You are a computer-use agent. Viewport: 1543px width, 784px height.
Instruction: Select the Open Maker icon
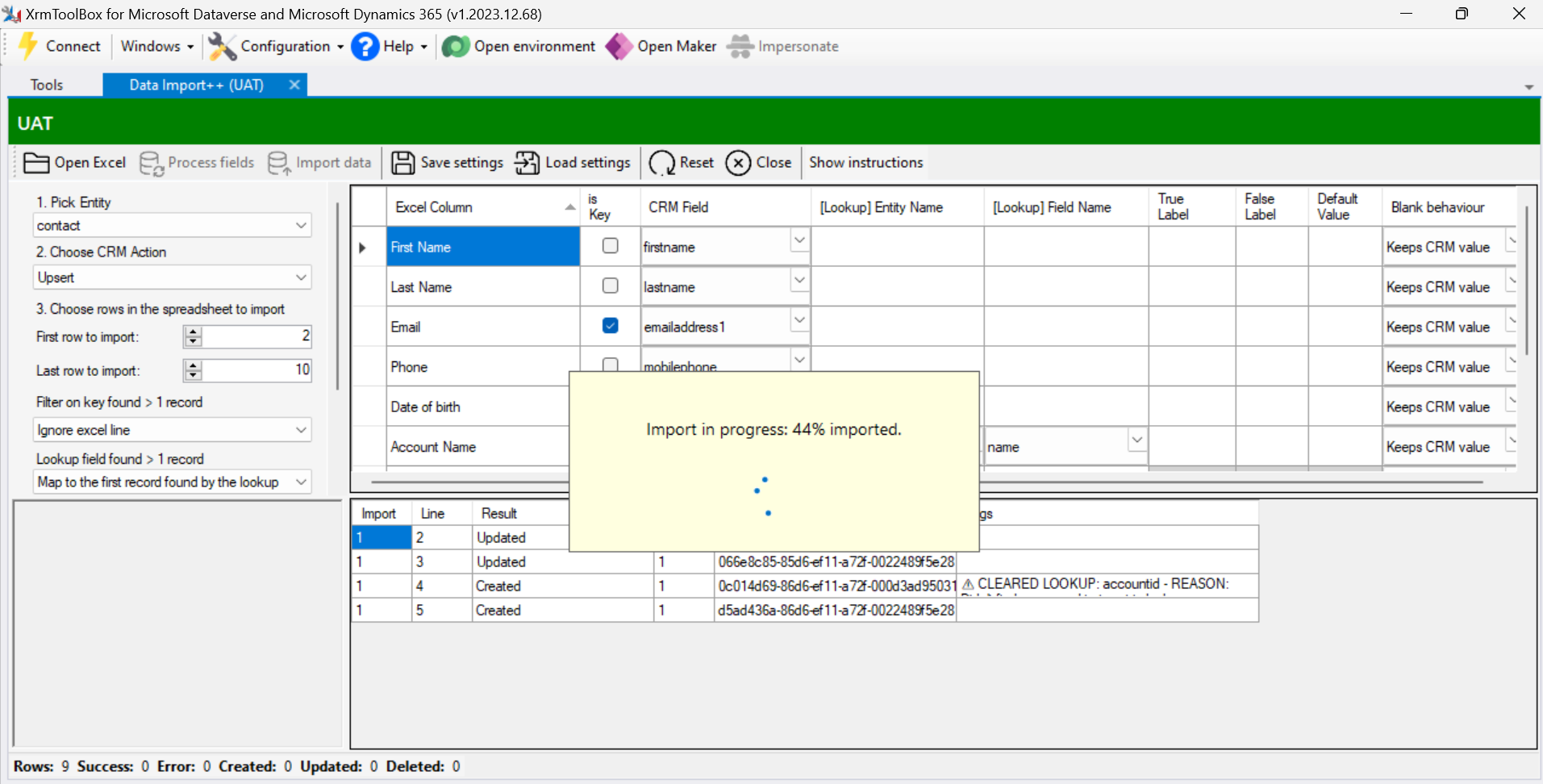[619, 46]
